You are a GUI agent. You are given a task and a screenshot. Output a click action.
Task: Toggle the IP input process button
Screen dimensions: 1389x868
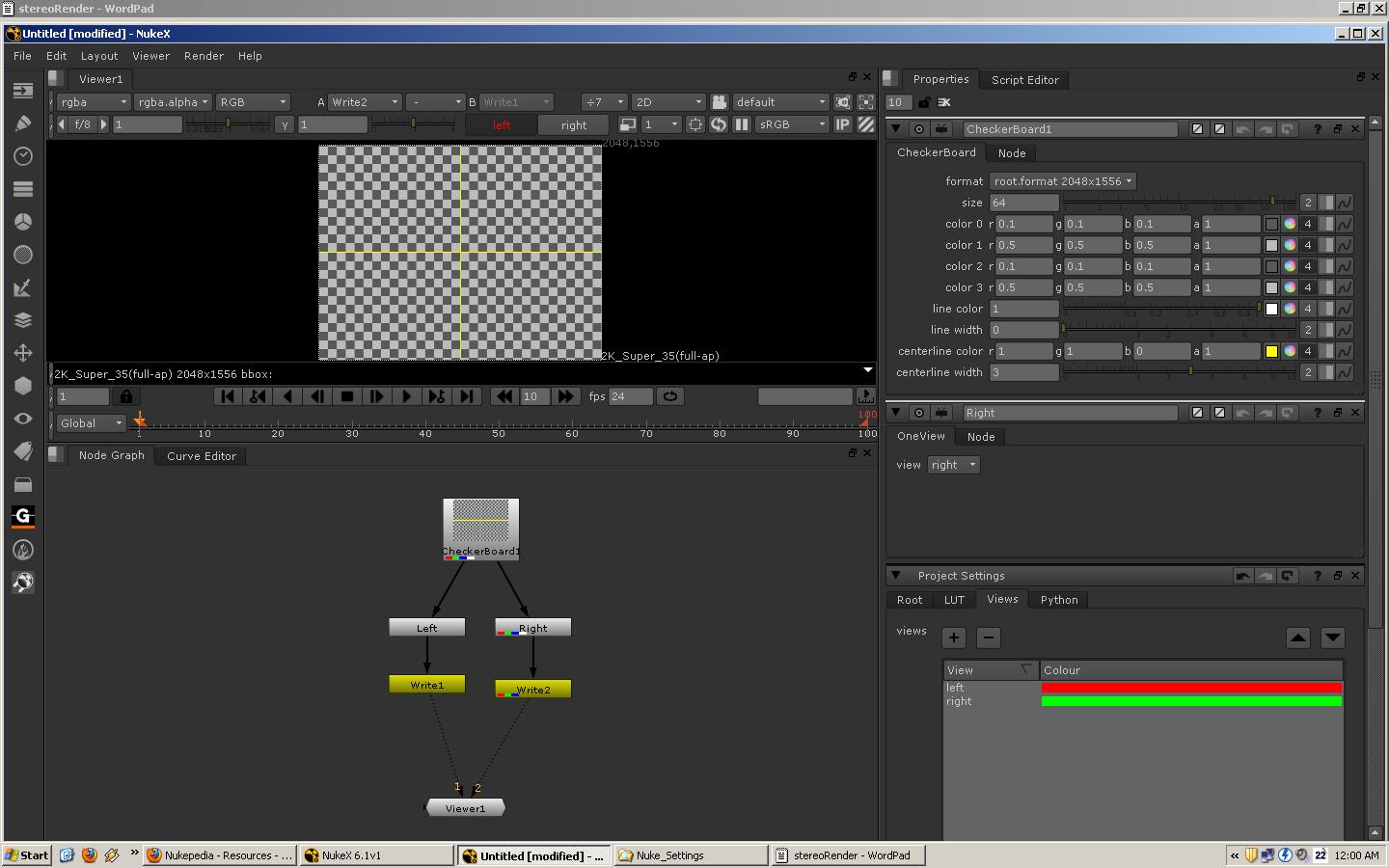pos(842,124)
